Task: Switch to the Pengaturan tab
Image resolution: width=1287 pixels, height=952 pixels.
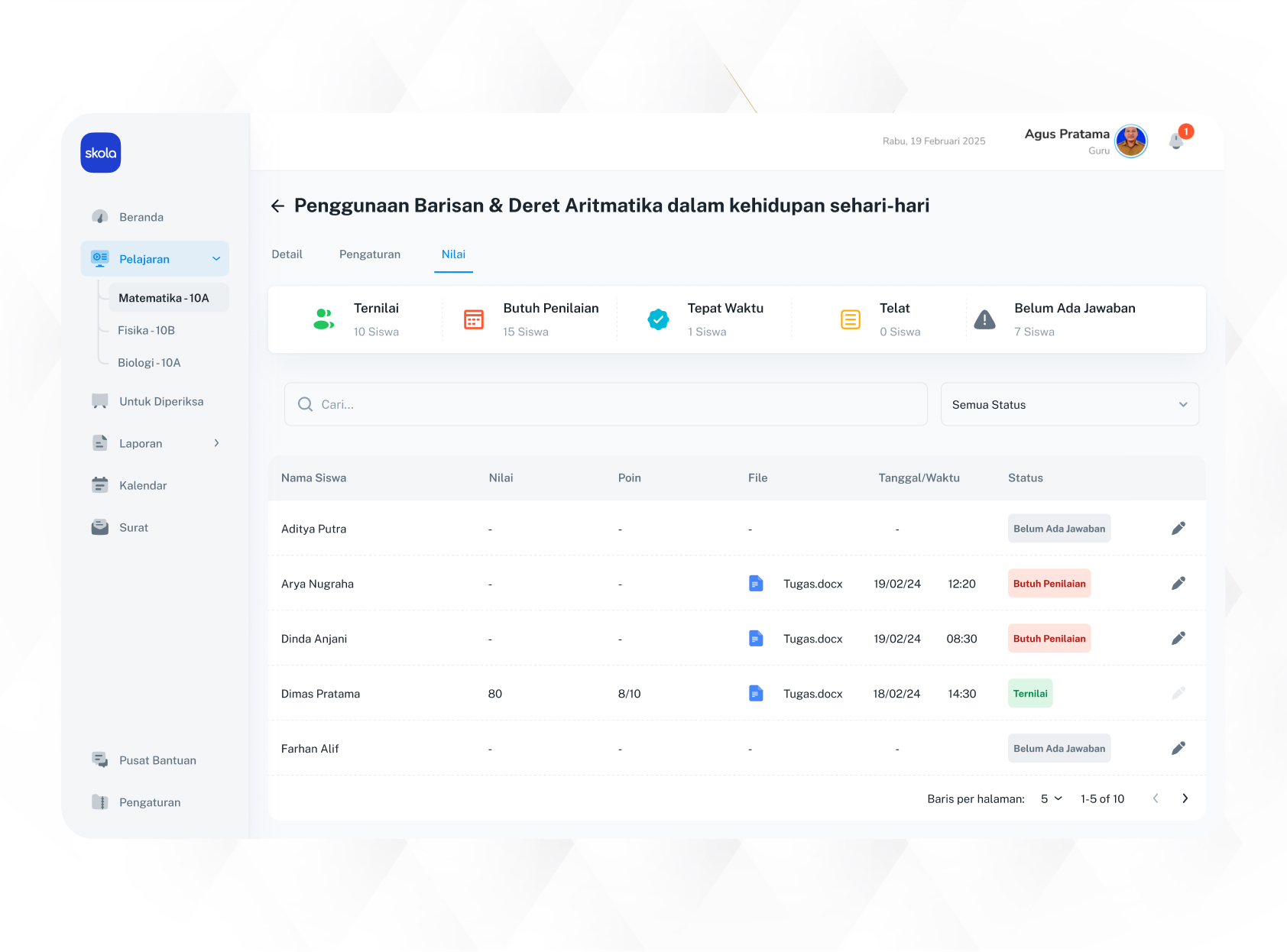Action: 370,254
